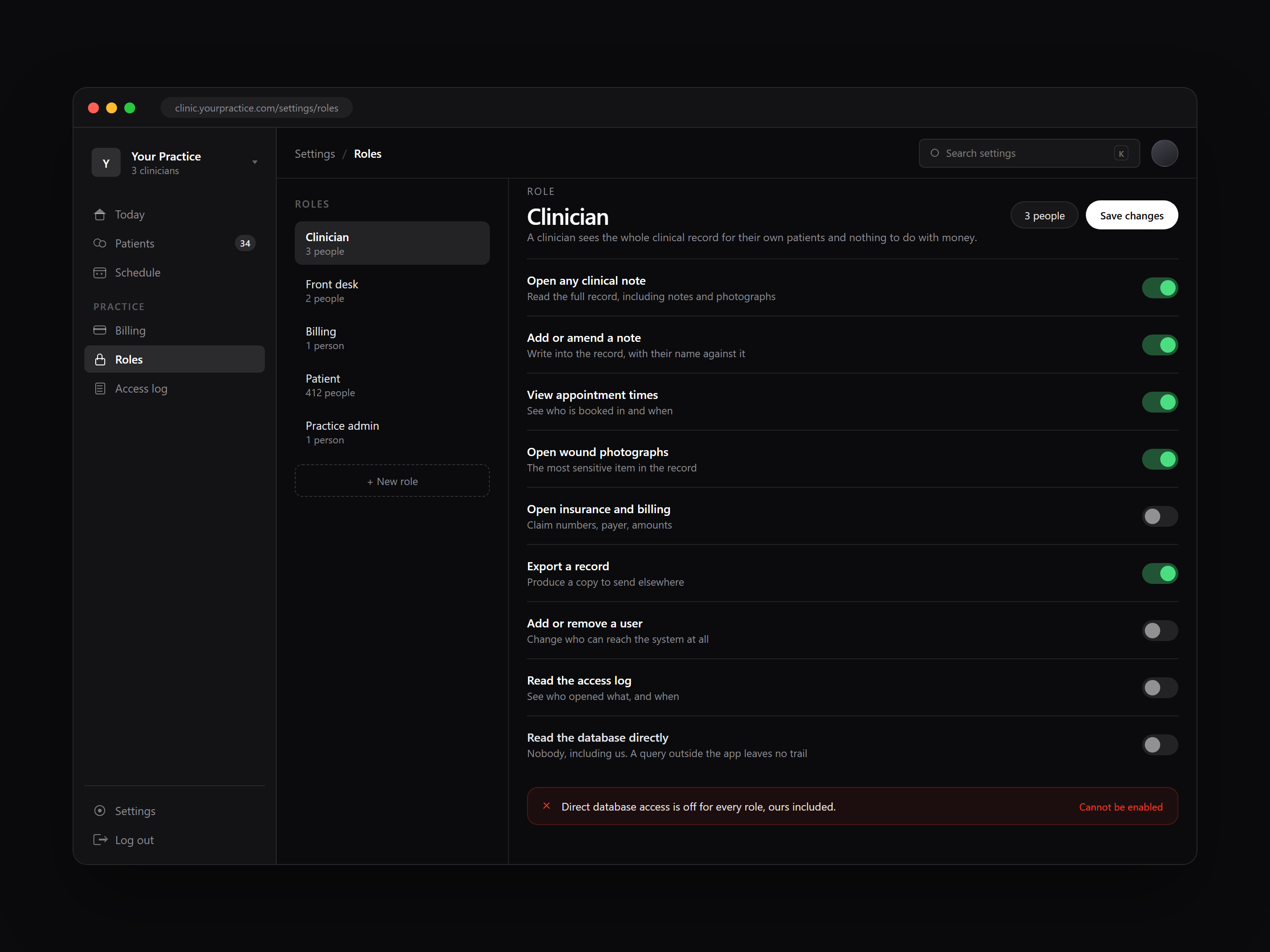Click the Roles breadcrumb

(367, 154)
